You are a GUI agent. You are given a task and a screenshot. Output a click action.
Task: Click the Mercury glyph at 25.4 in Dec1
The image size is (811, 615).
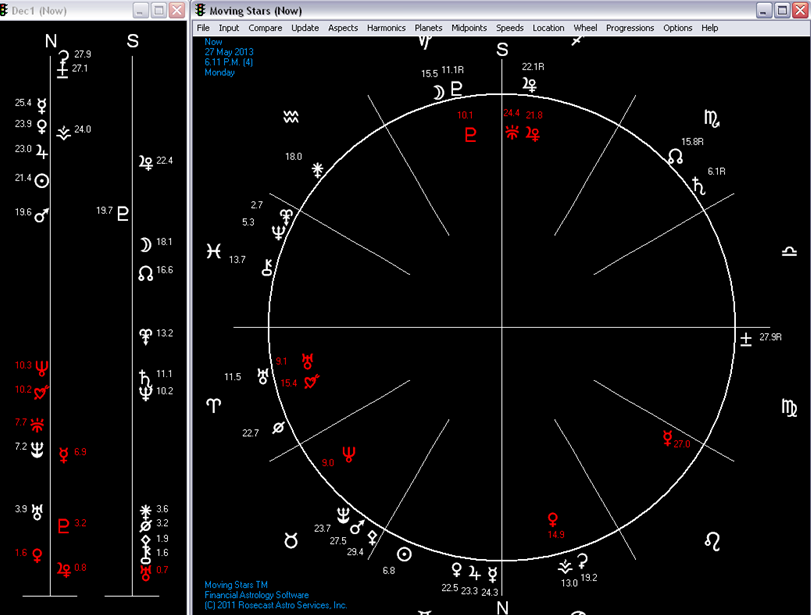tap(42, 106)
